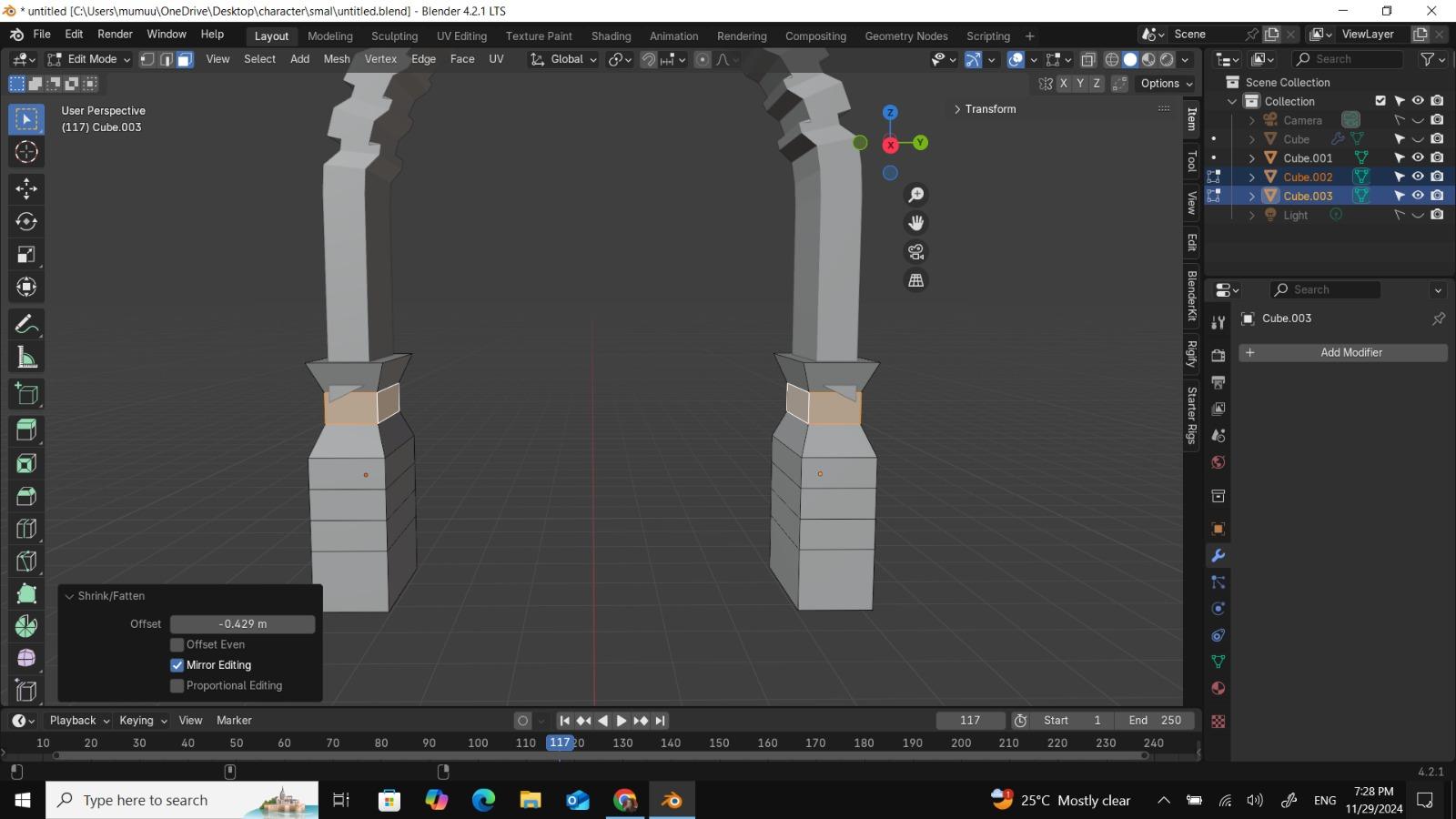The image size is (1456, 819).
Task: Select the Measure tool
Action: (26, 358)
